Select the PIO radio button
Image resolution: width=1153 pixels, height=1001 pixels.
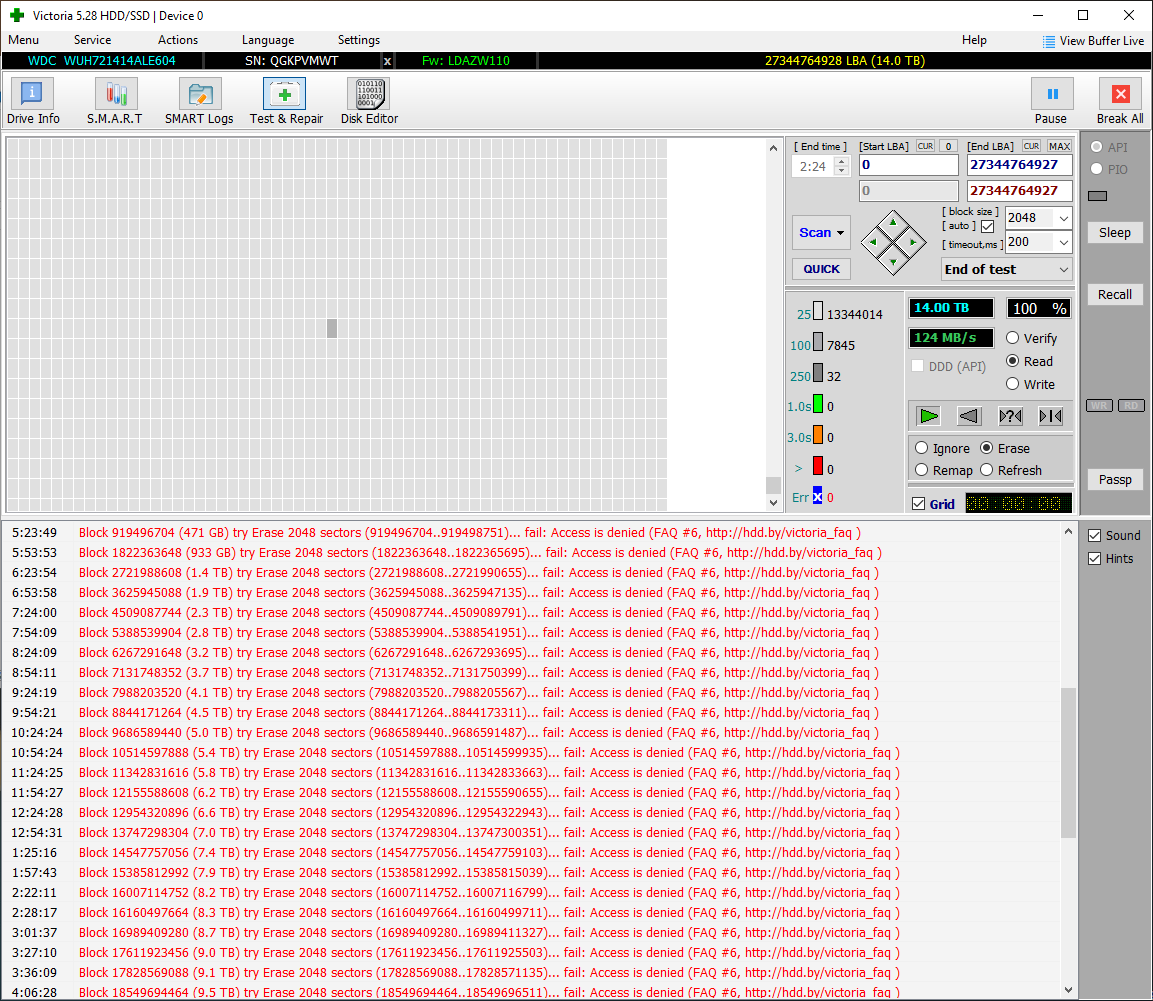point(1096,169)
